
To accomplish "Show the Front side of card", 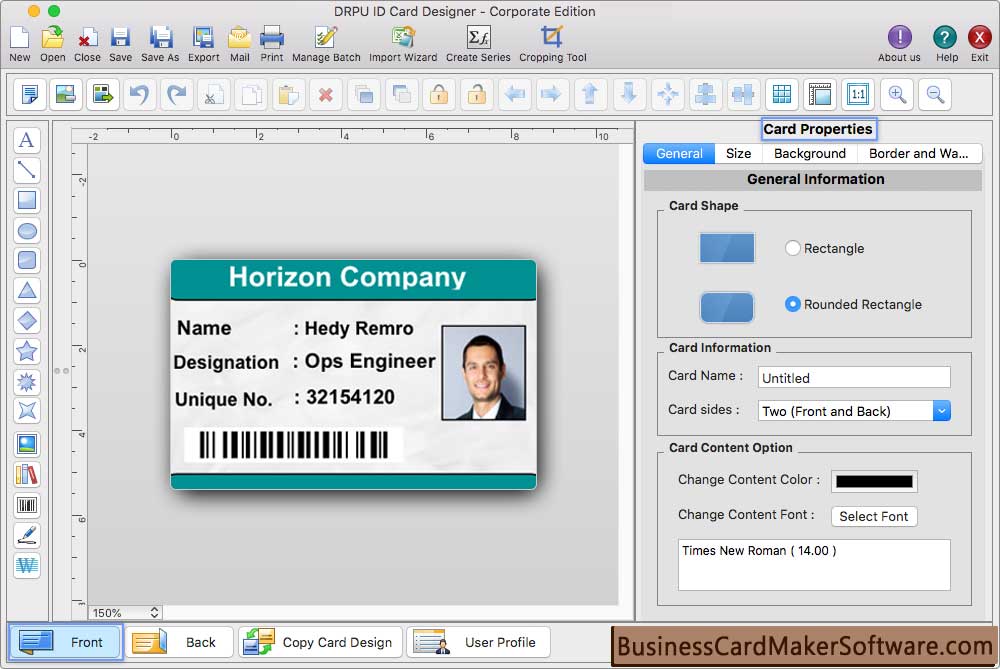I will coord(65,642).
